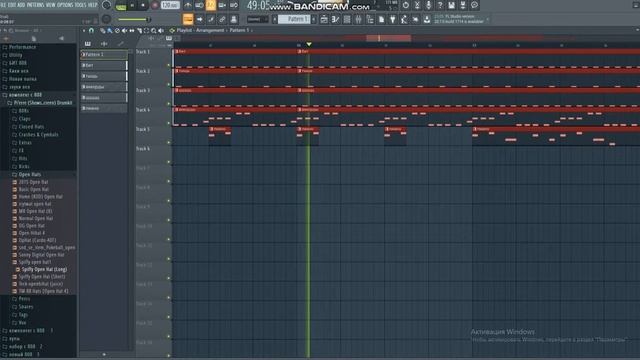The width and height of the screenshot is (640, 360).
Task: Click the floppy disk save icon
Action: tap(451, 5)
